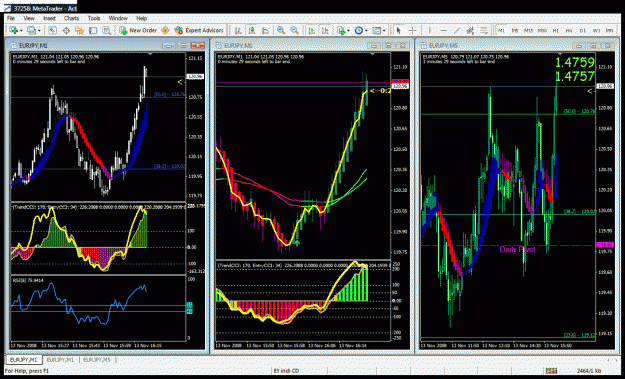Screen dimensions: 625x379
Task: Open the Strategy Tester magnifier icon
Action: [x=106, y=30]
